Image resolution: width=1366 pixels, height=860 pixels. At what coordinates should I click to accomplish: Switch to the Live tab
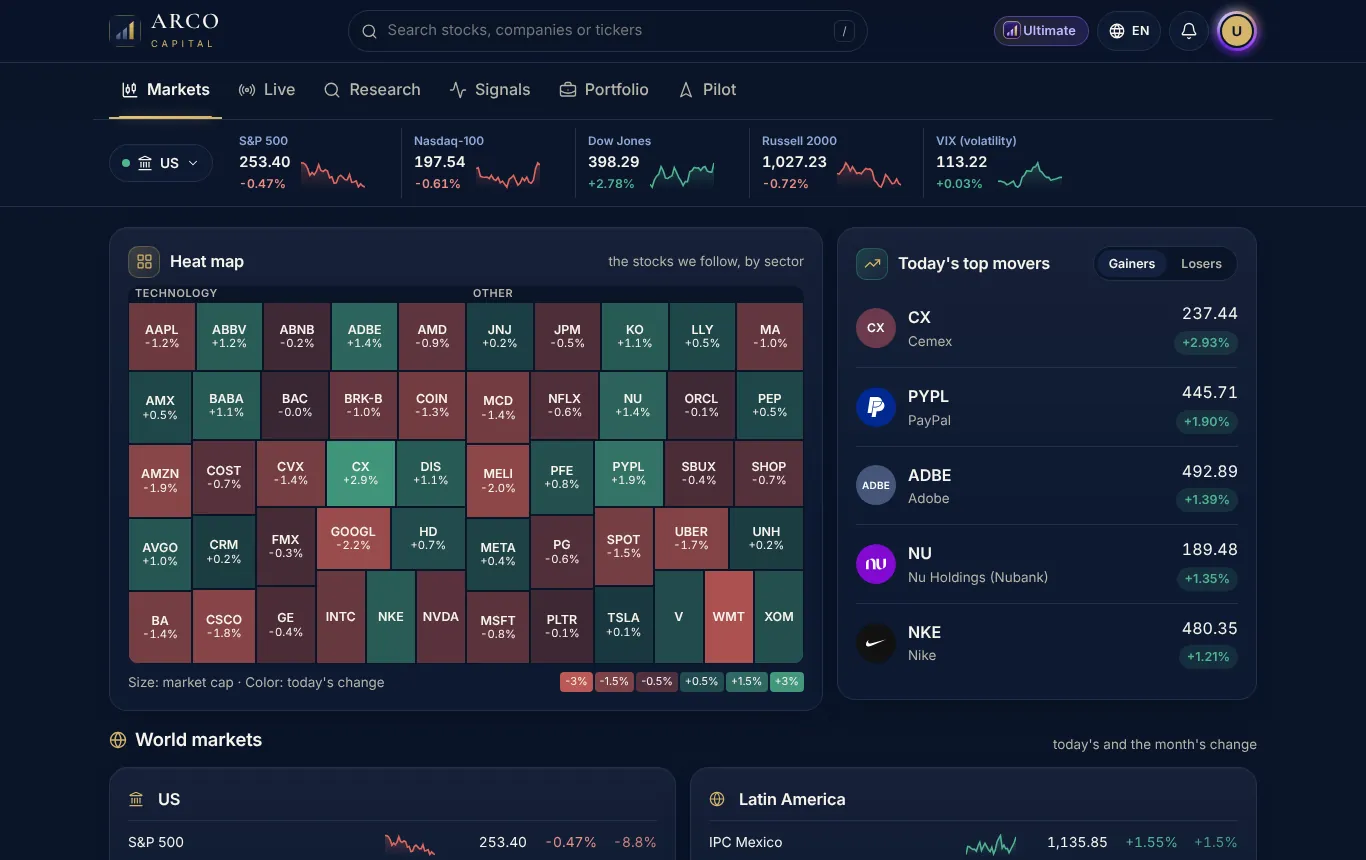[266, 90]
